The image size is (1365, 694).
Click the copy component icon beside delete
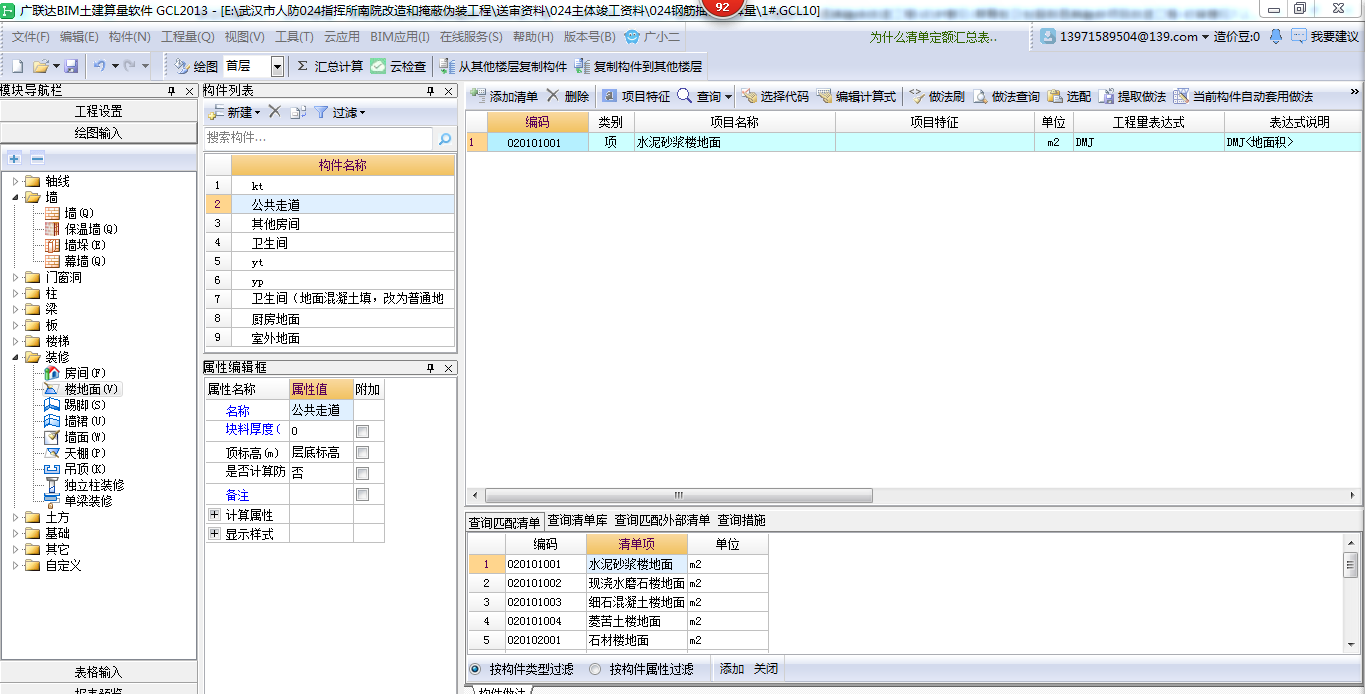pos(297,112)
